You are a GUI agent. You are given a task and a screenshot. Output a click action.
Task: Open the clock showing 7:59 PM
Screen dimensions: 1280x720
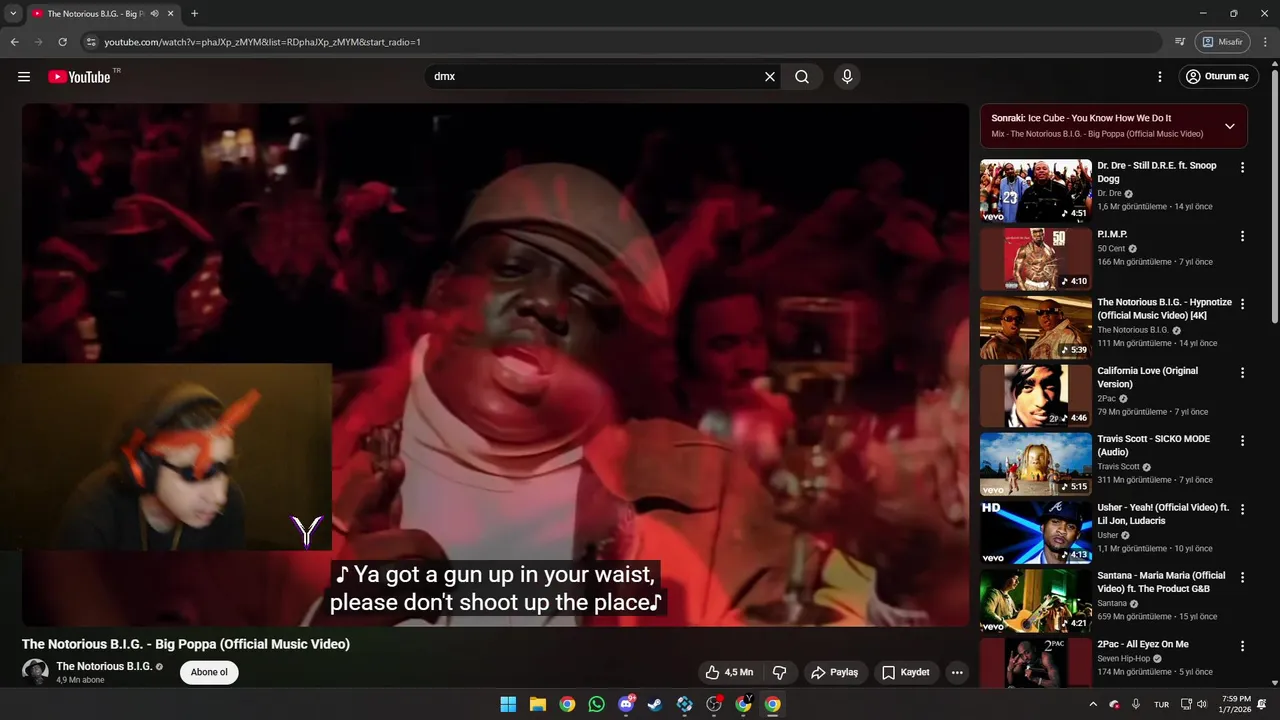click(1236, 704)
